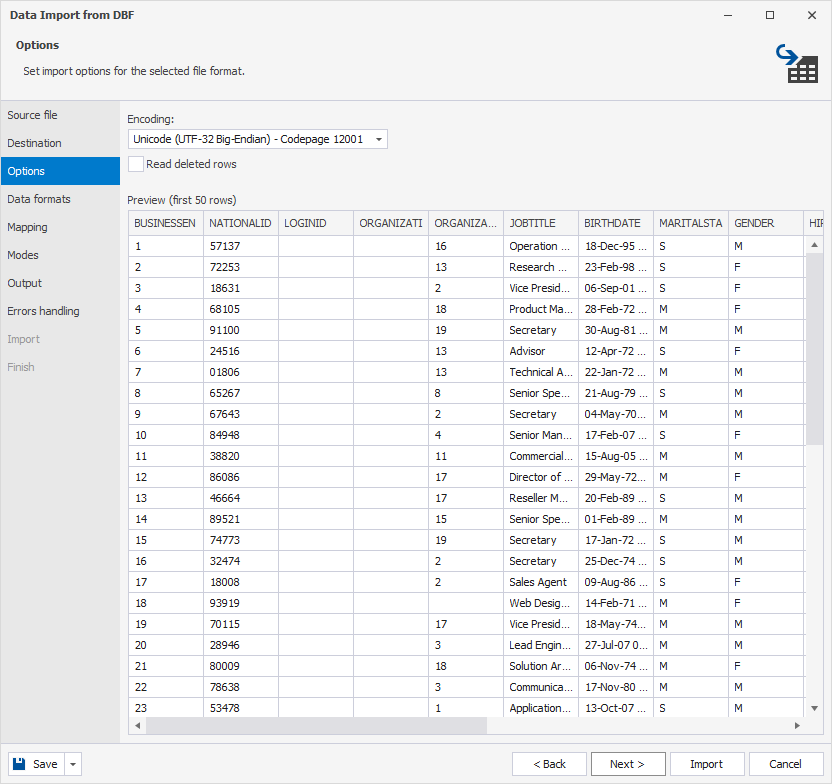
Task: Click the business entity cell 10
Action: (x=166, y=435)
